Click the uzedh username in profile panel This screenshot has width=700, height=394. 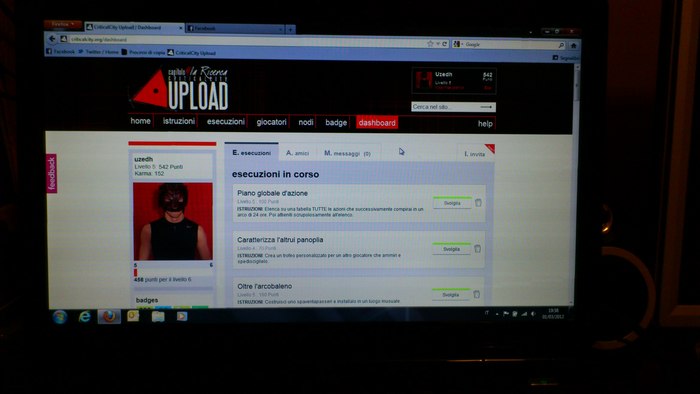click(144, 159)
